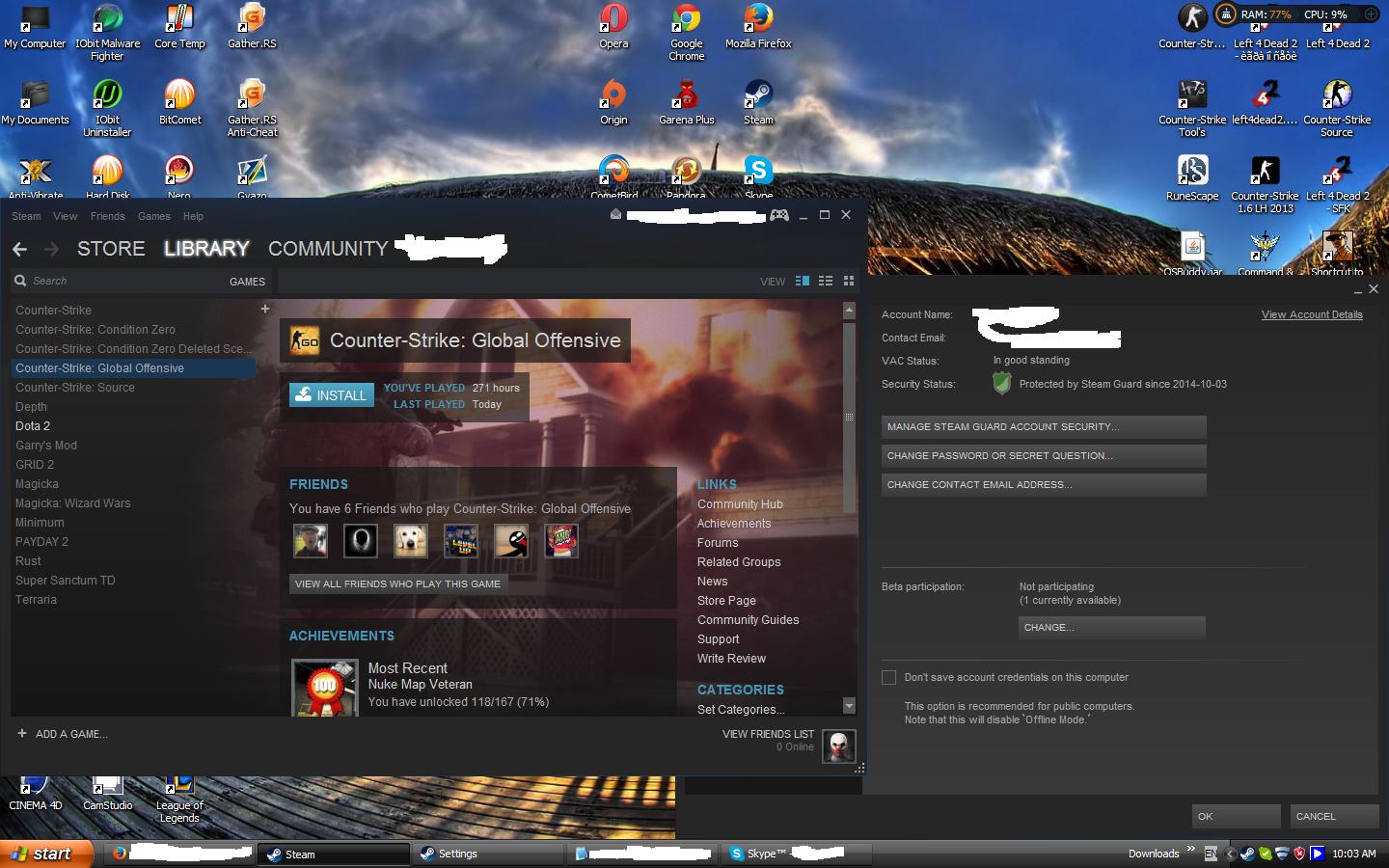Open the Opera desktop shortcut
1389x868 pixels.
pos(613,27)
